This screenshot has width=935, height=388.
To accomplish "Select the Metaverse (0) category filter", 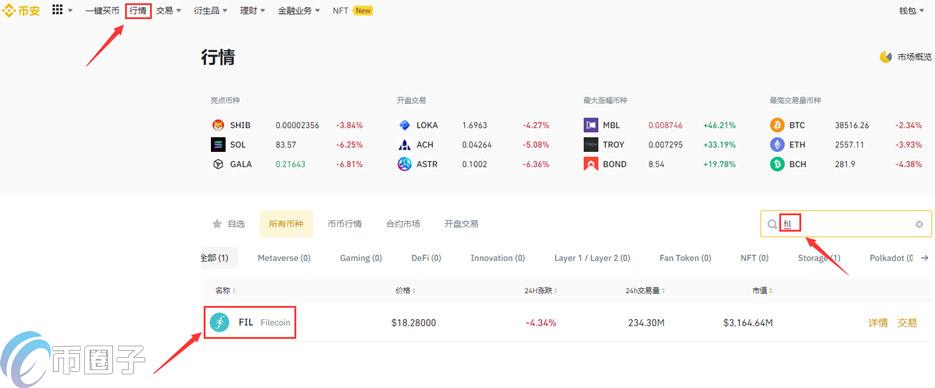I will (x=284, y=258).
